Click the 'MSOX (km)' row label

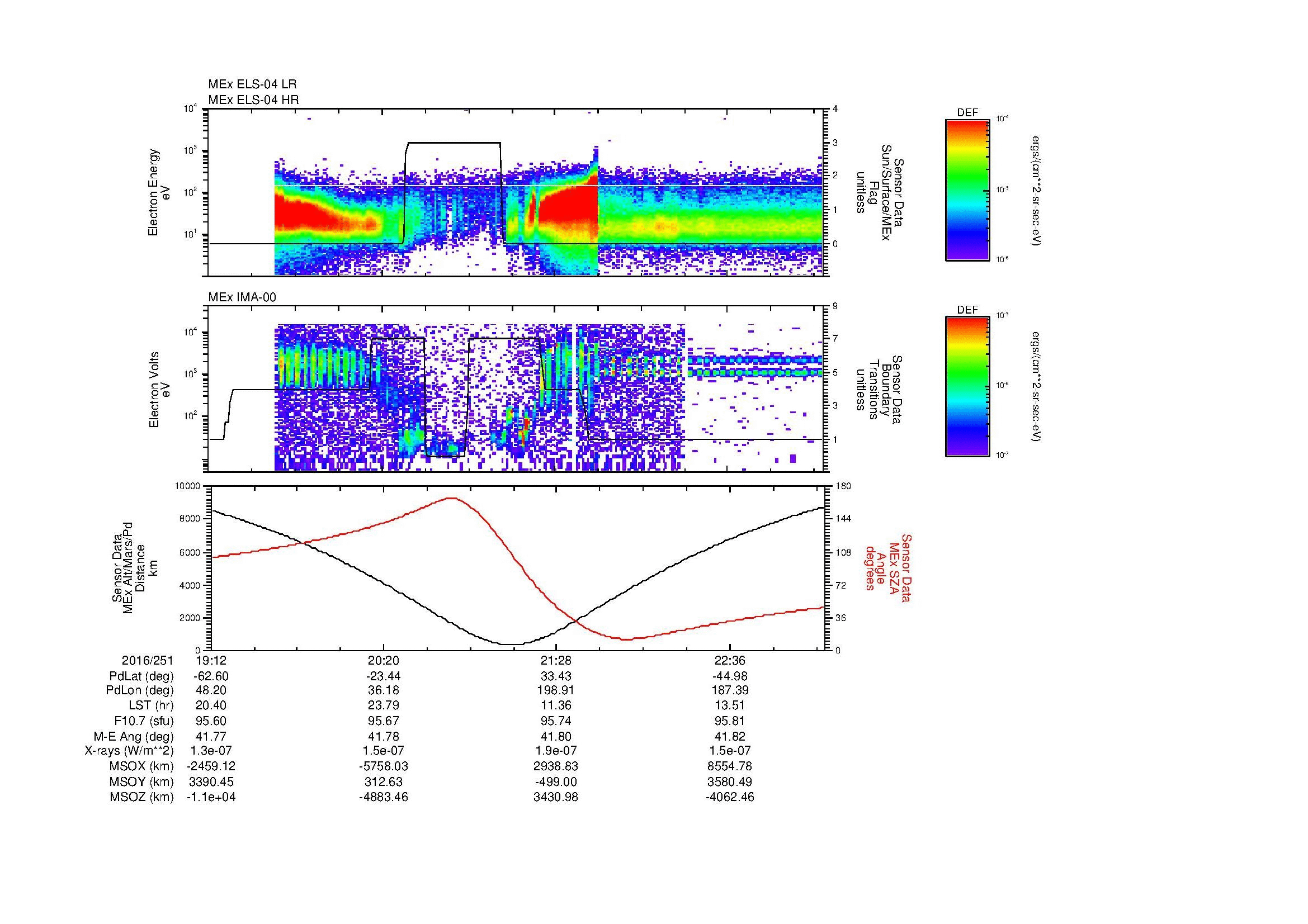pos(142,766)
